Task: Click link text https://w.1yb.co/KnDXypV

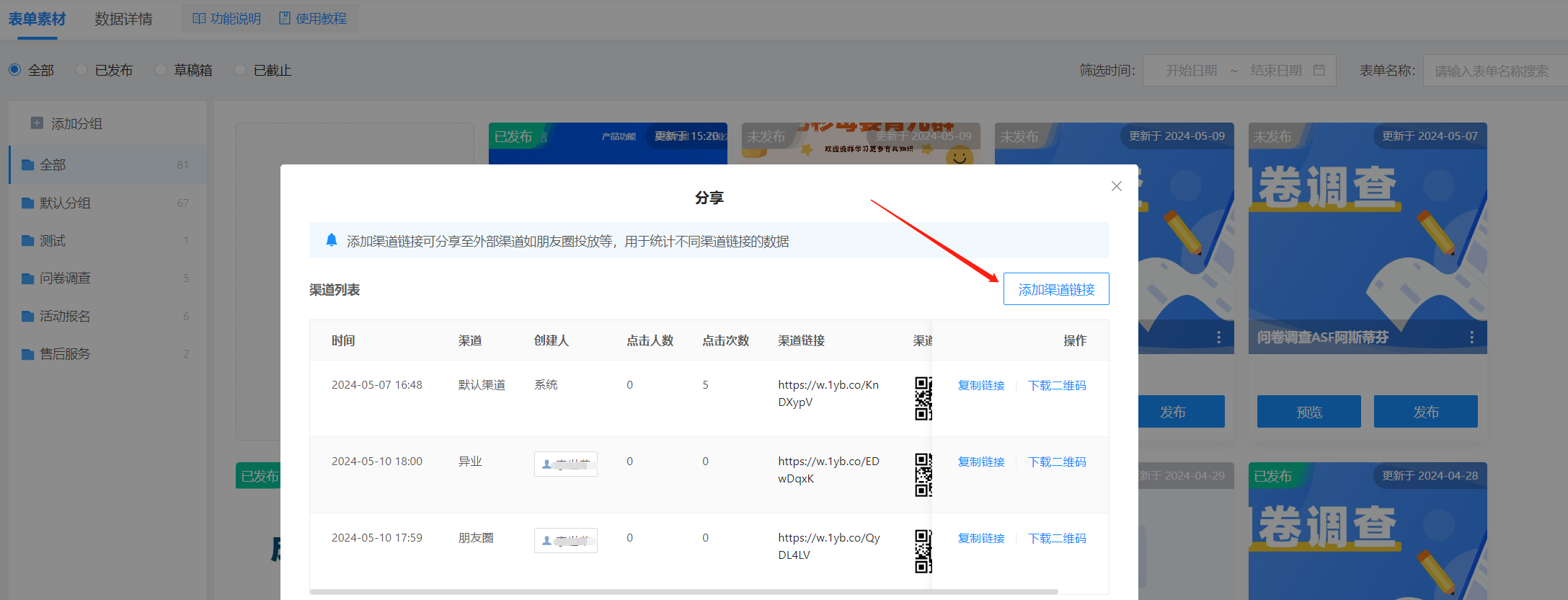Action: coord(828,393)
